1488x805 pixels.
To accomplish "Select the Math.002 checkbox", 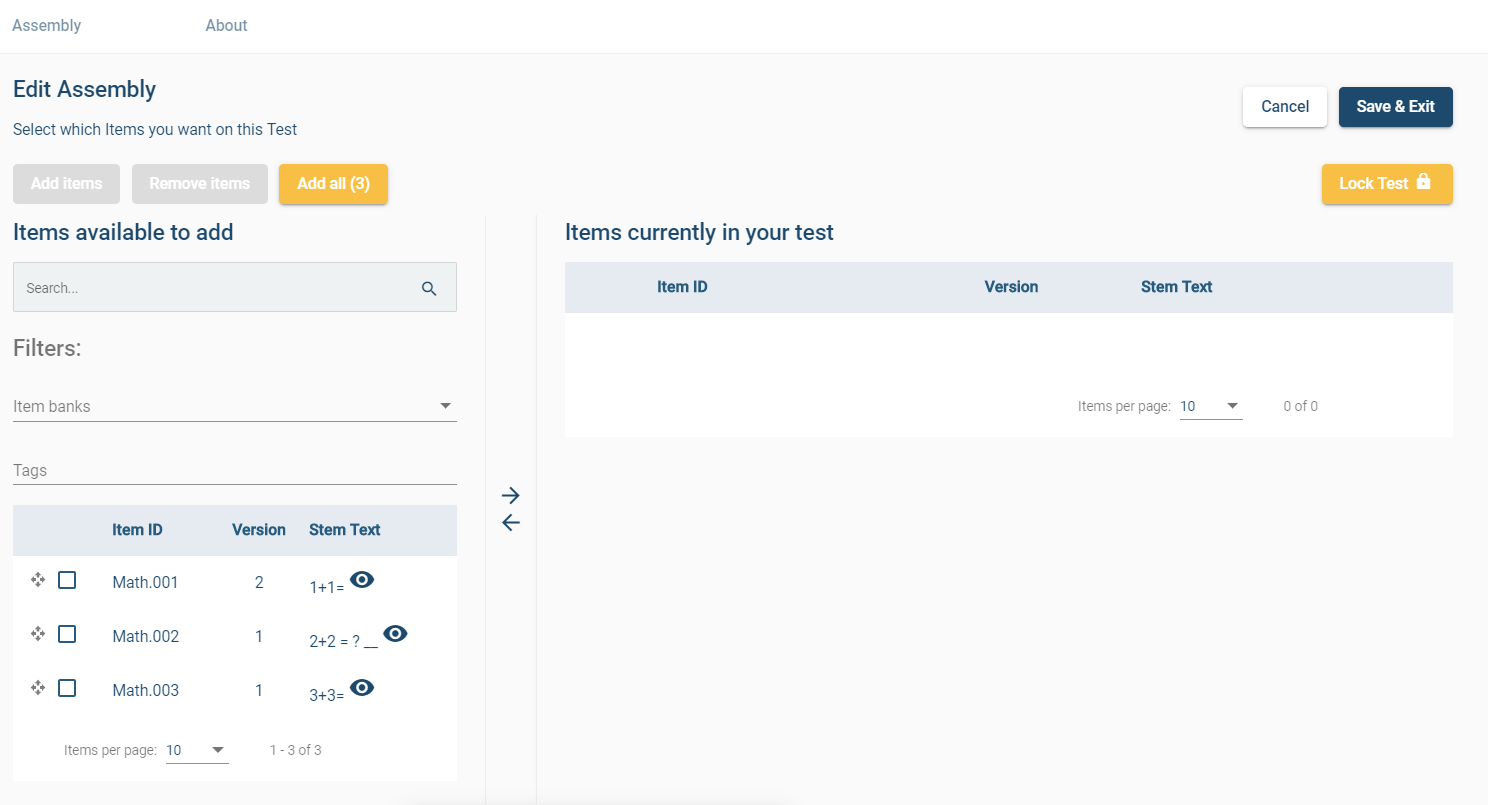I will [67, 634].
